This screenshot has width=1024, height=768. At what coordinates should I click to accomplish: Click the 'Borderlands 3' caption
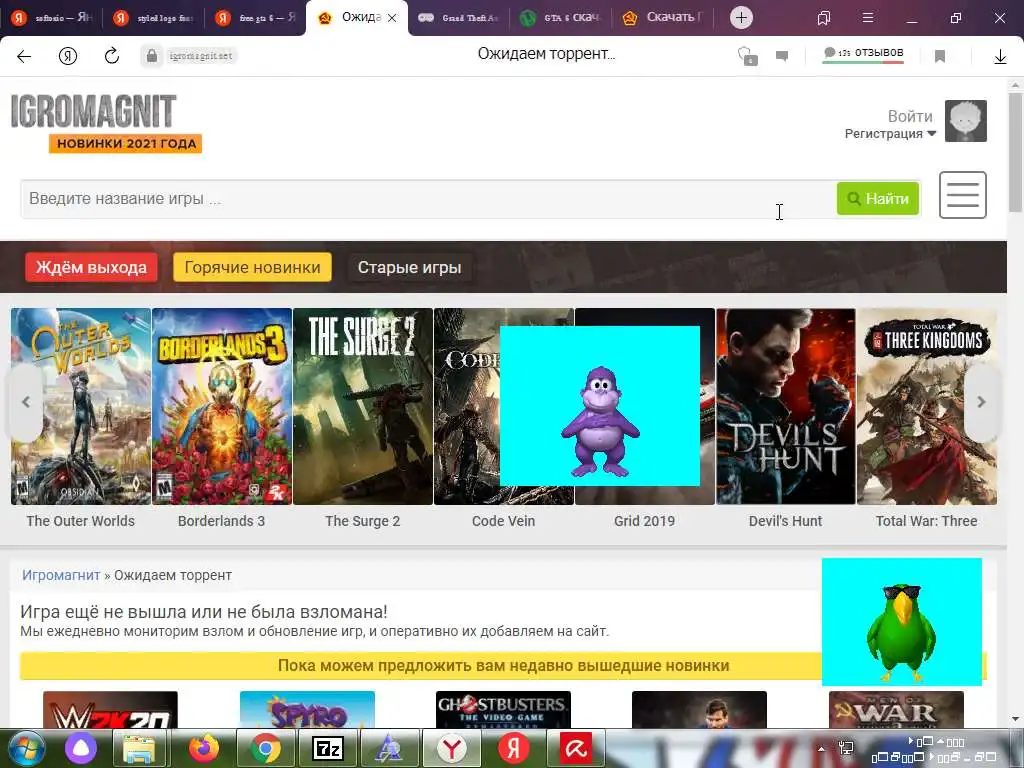tap(221, 521)
